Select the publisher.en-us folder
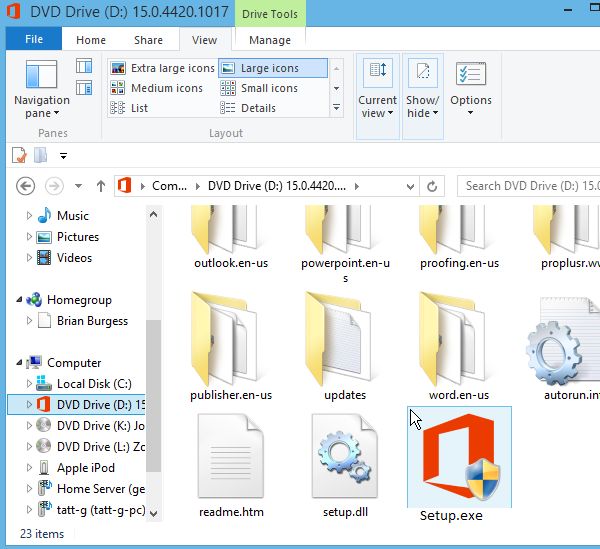The image size is (600, 549). pyautogui.click(x=231, y=346)
